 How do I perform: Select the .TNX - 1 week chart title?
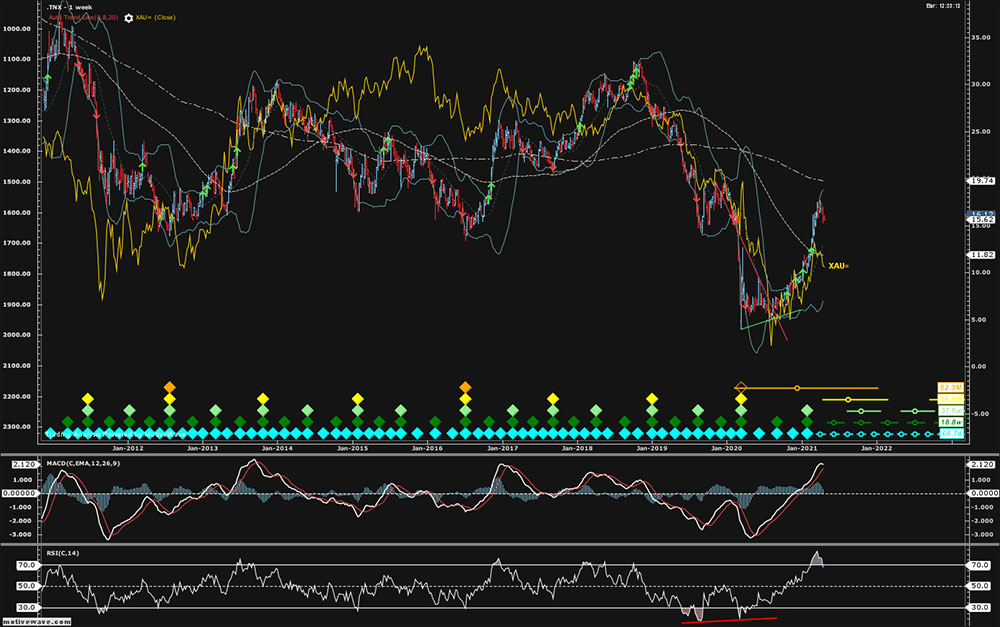[x=71, y=8]
